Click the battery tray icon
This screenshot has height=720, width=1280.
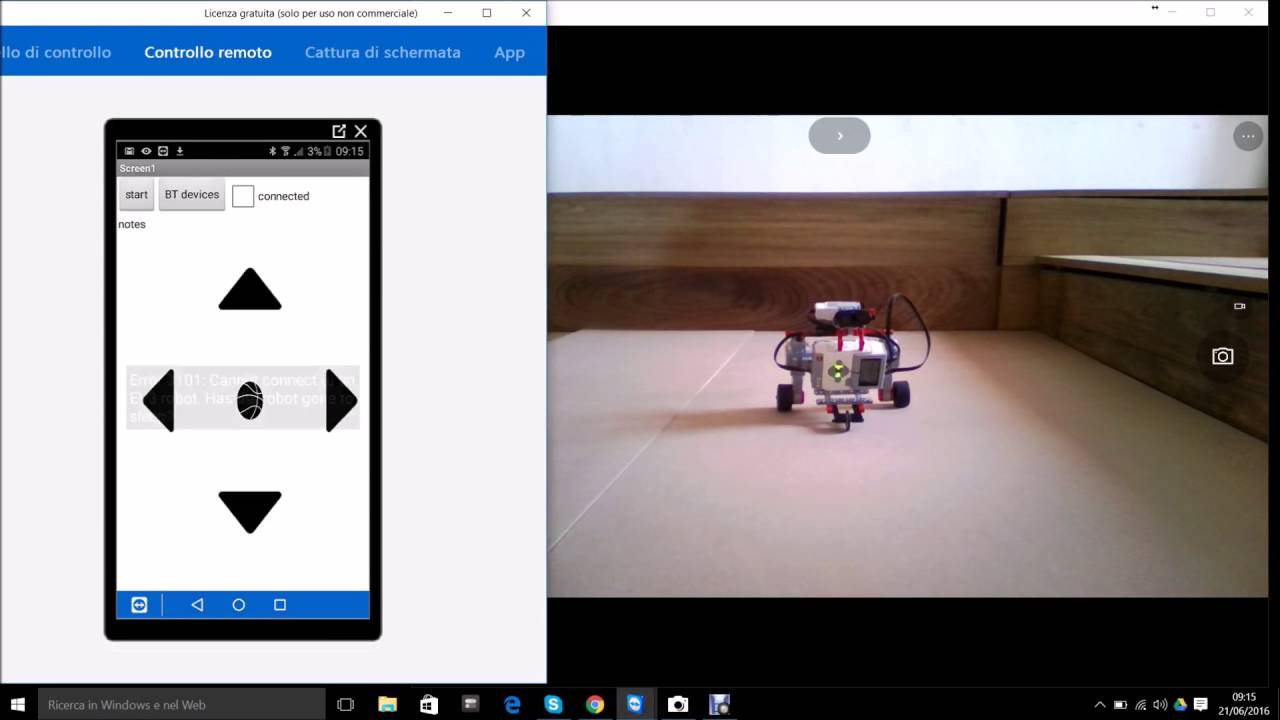(1120, 705)
